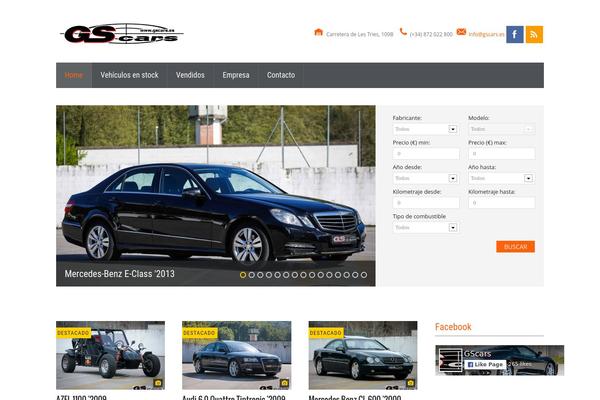The image size is (600, 400).
Task: Expand the Fabricante dropdown
Action: pyautogui.click(x=426, y=129)
